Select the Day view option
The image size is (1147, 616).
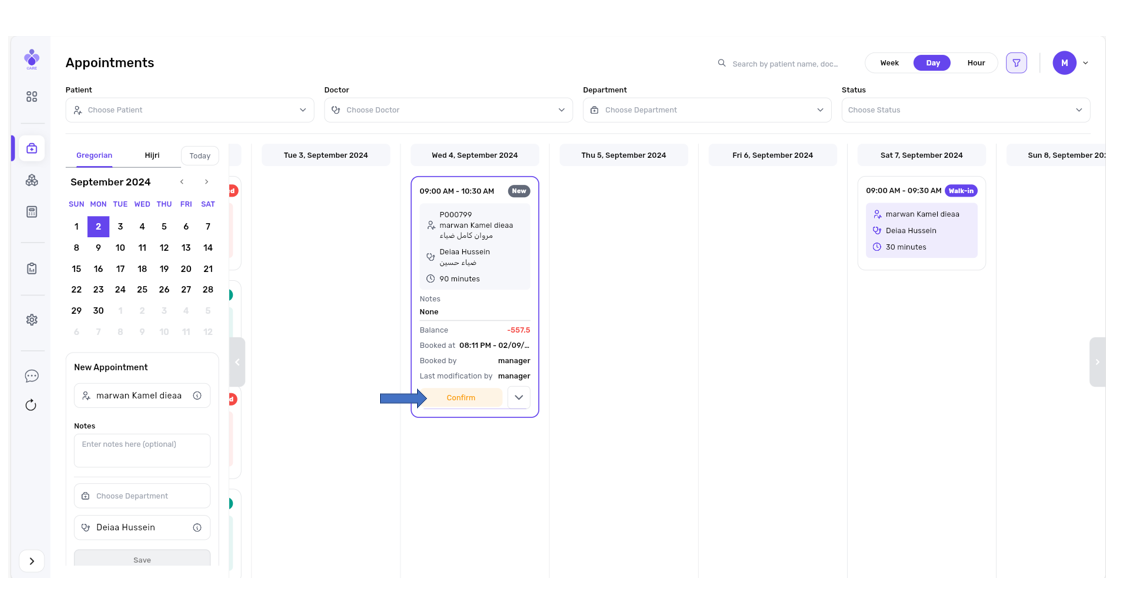[x=932, y=63]
